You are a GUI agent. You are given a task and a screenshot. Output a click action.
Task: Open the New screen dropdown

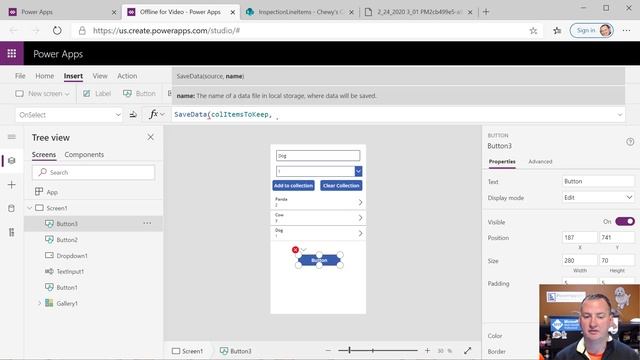point(42,93)
